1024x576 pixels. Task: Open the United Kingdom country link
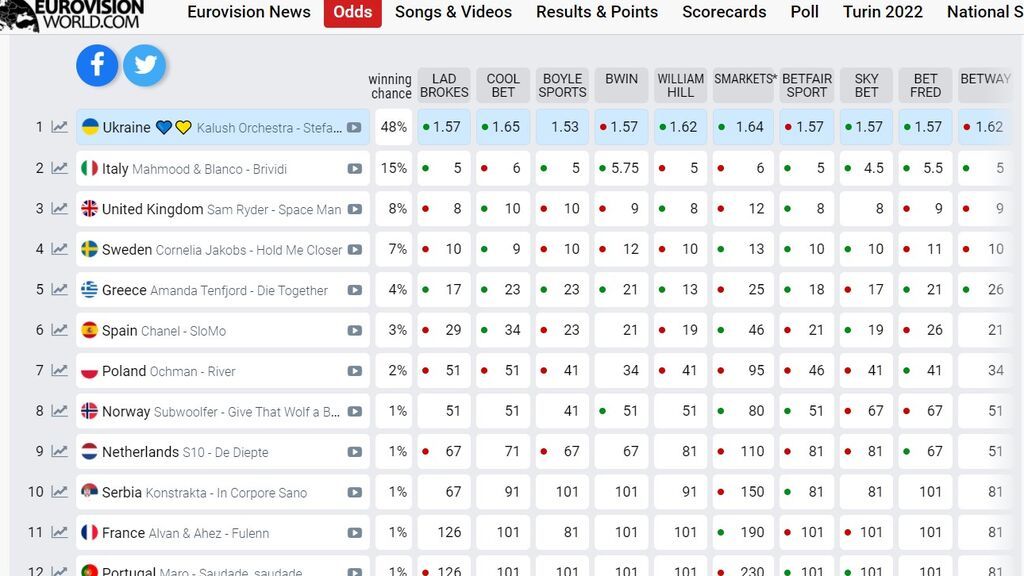pos(152,209)
